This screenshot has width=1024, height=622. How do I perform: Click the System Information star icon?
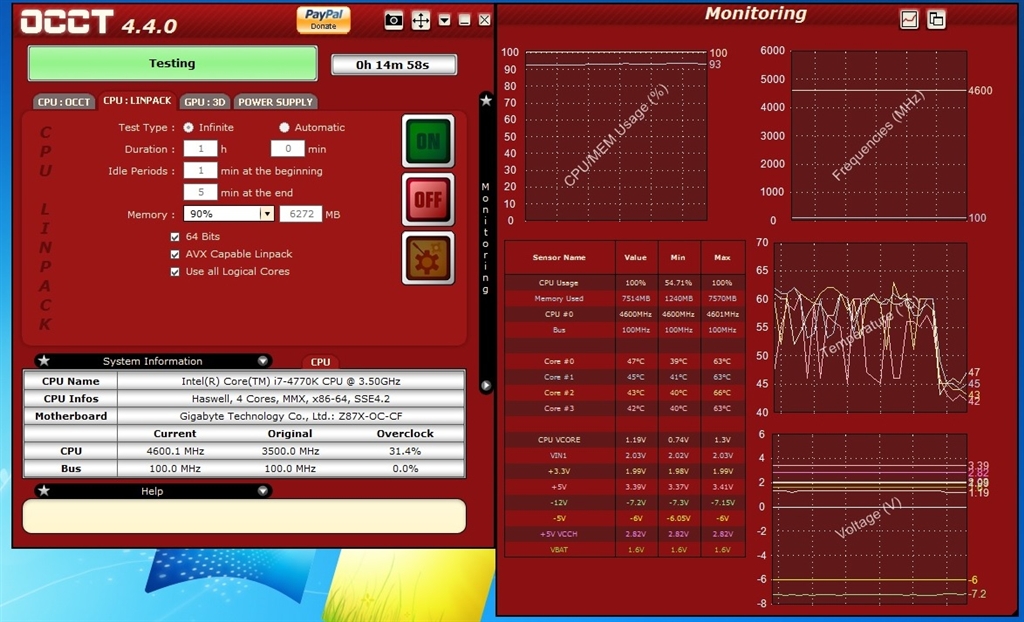click(x=44, y=361)
